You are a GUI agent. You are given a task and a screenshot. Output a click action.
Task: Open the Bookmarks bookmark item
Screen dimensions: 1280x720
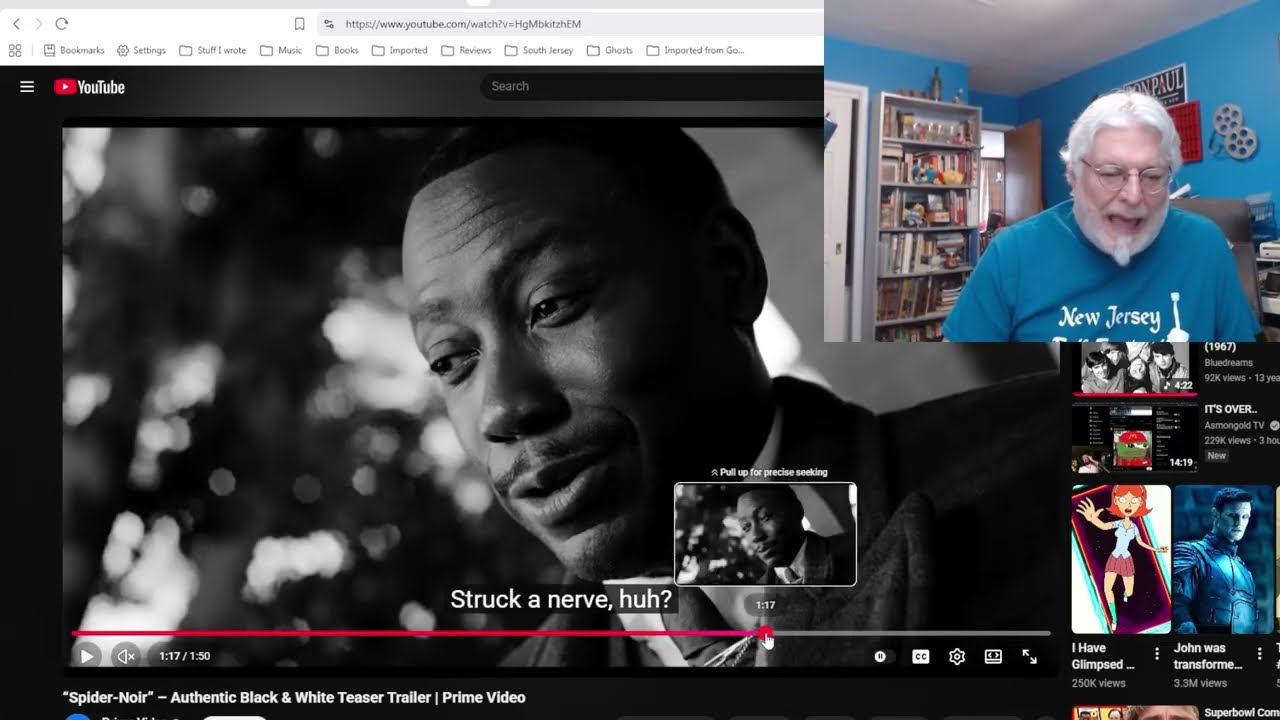tap(74, 50)
